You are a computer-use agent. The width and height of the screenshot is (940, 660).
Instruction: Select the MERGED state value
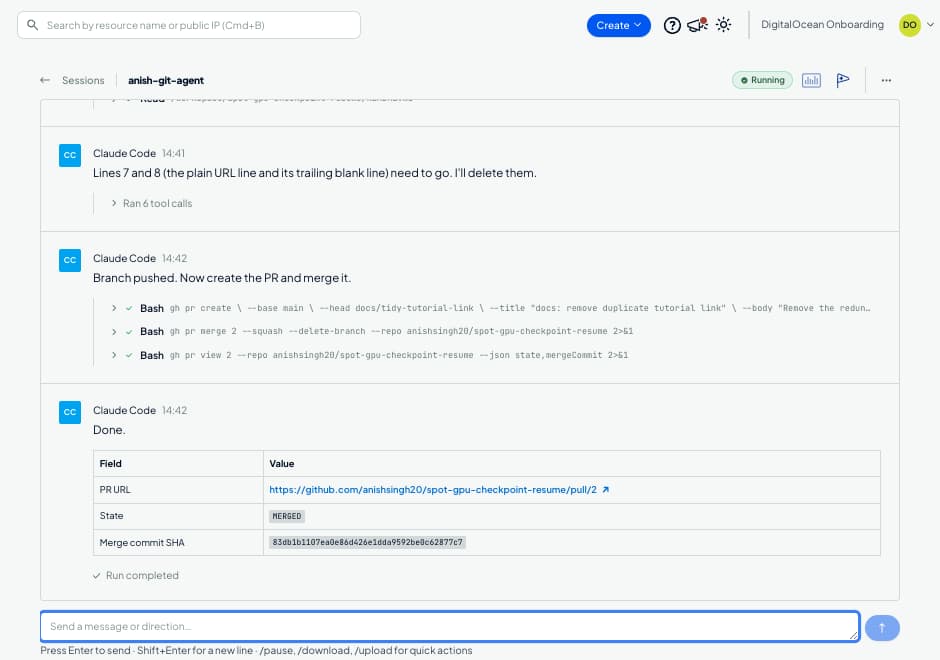click(287, 516)
